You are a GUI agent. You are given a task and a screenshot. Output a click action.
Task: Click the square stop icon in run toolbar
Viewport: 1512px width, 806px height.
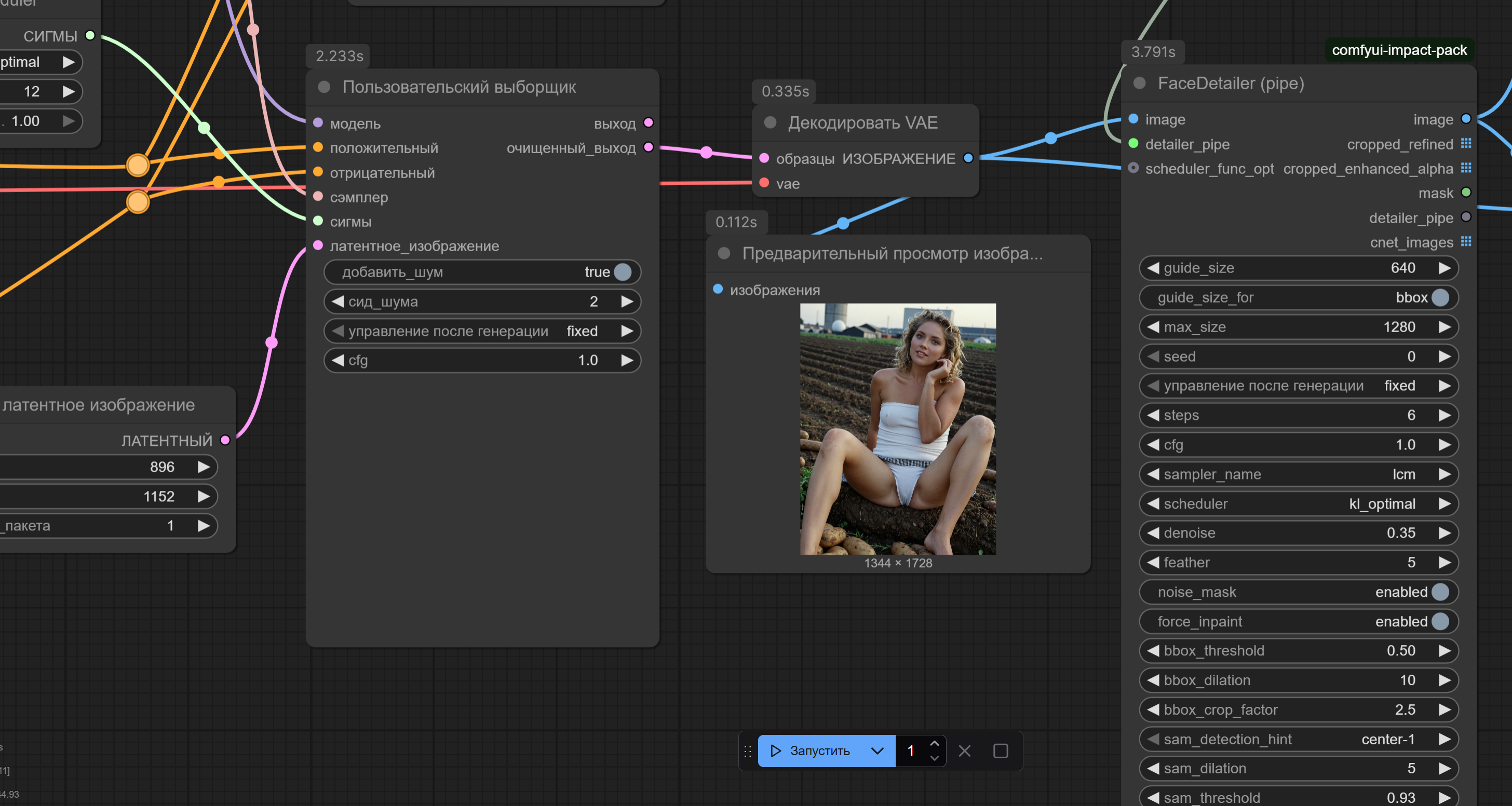pyautogui.click(x=1001, y=751)
